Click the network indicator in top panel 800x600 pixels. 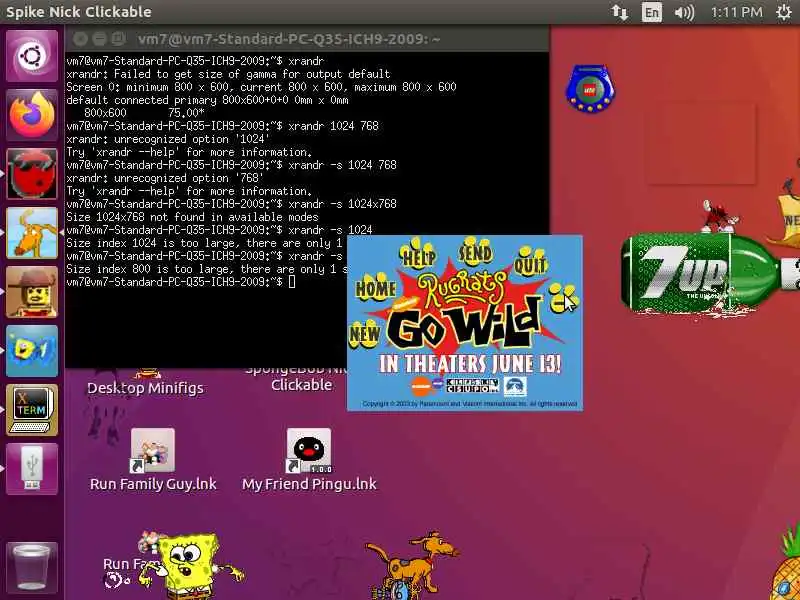pos(619,12)
